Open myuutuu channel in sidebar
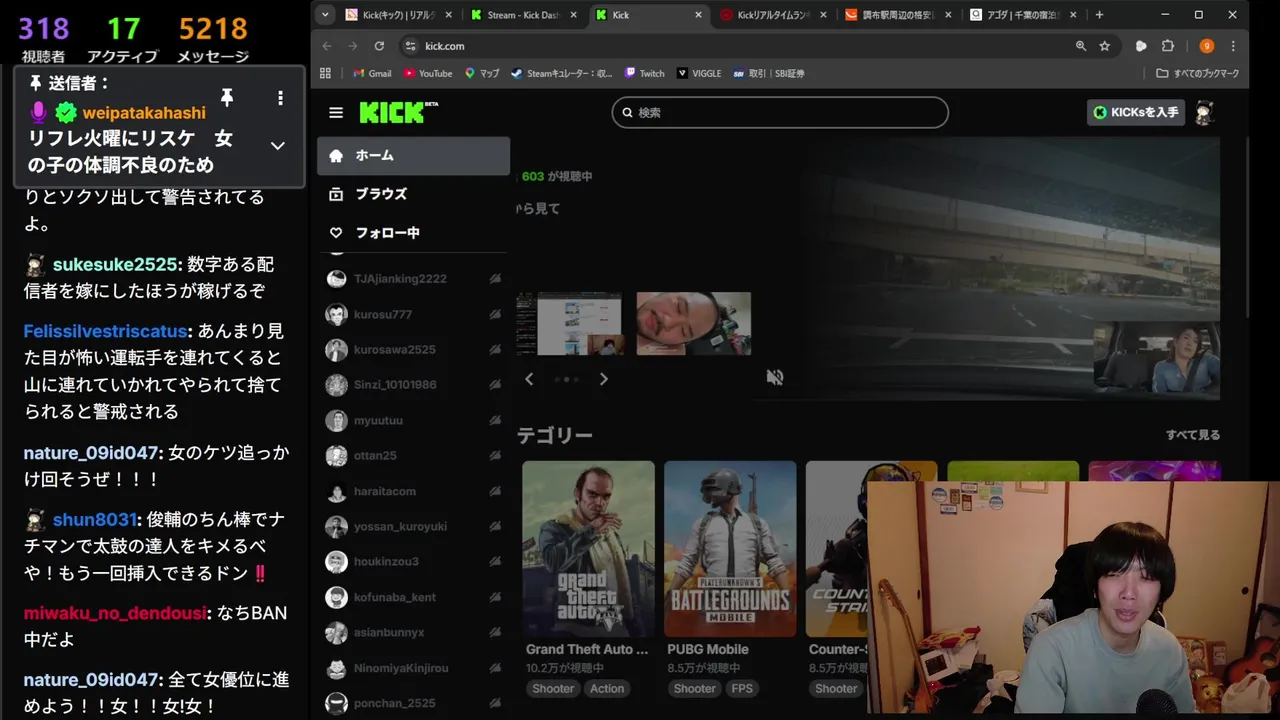The image size is (1280, 720). [413, 420]
